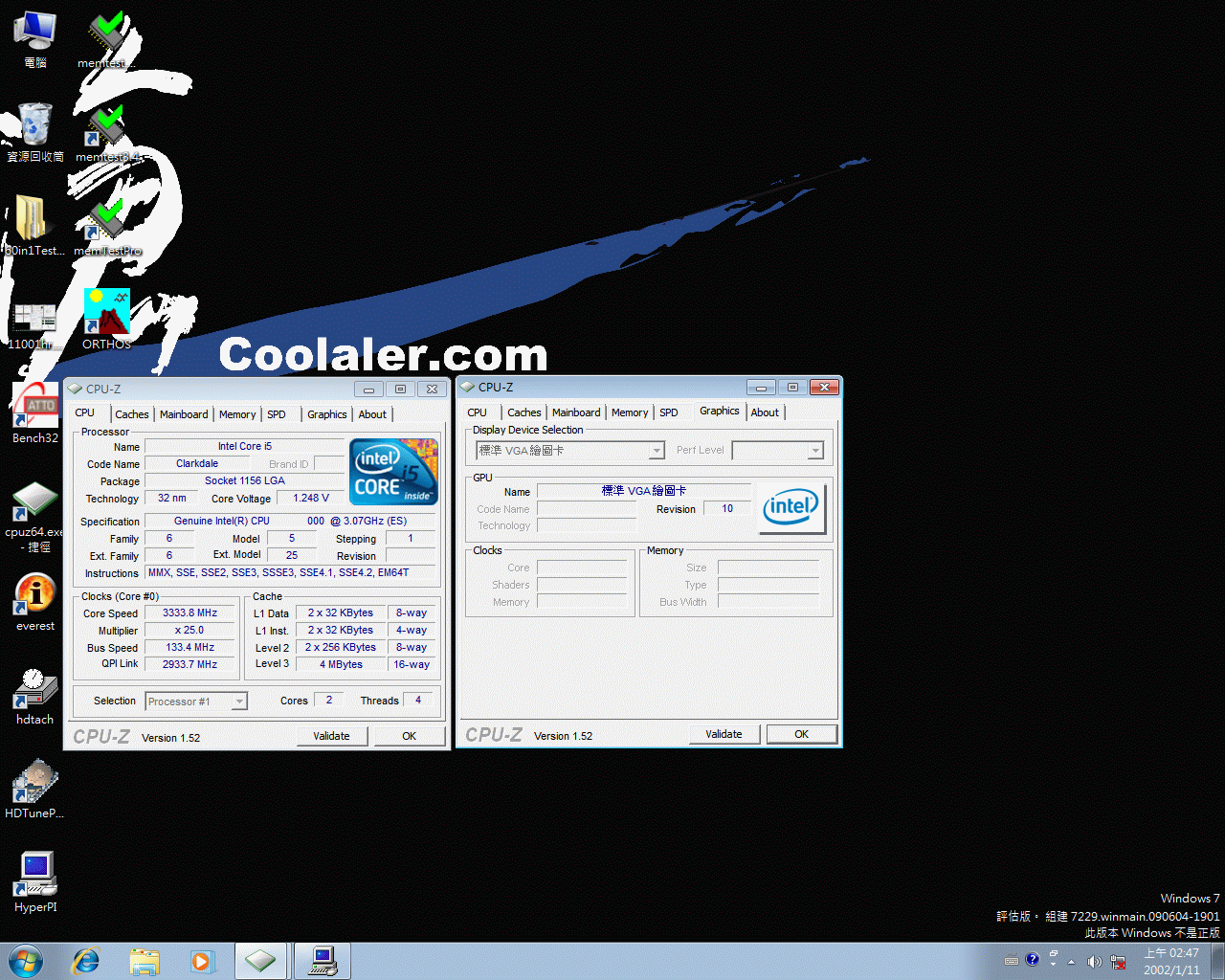Click the Show Desktop strip
Viewport: 1225px width, 980px height.
coord(1217,961)
